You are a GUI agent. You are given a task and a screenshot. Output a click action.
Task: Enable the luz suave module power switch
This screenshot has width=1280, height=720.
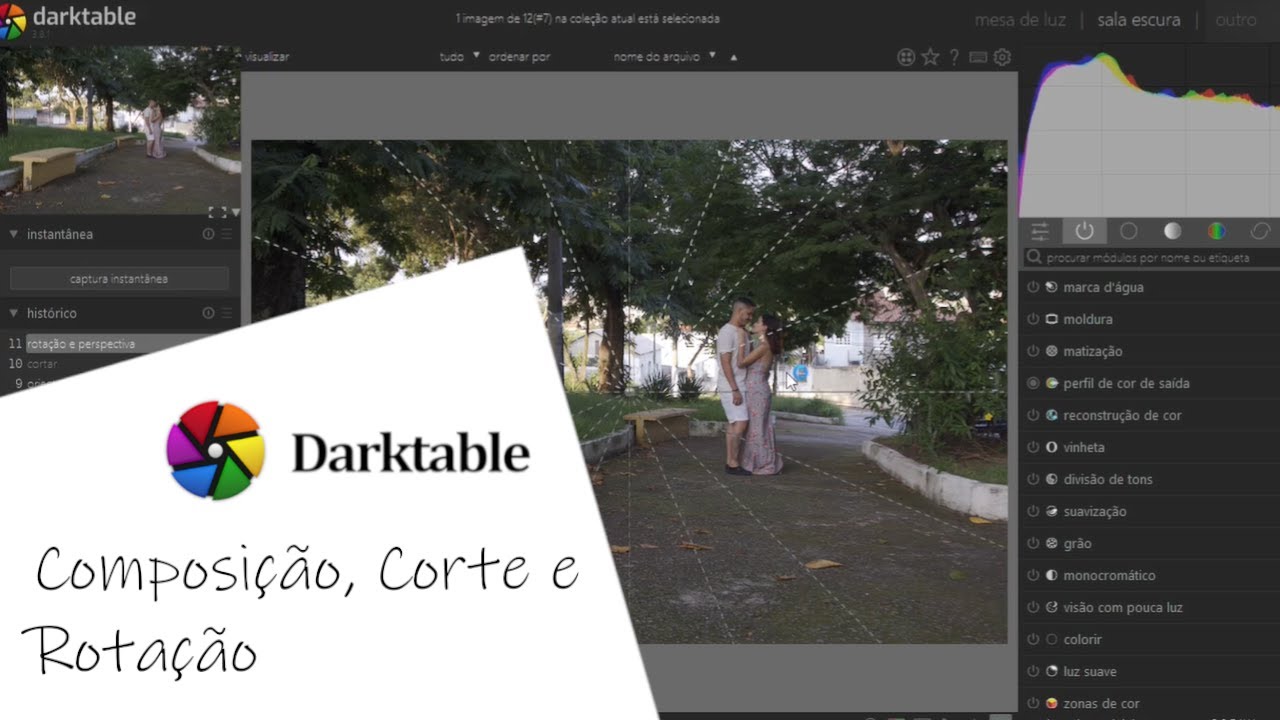click(1033, 671)
